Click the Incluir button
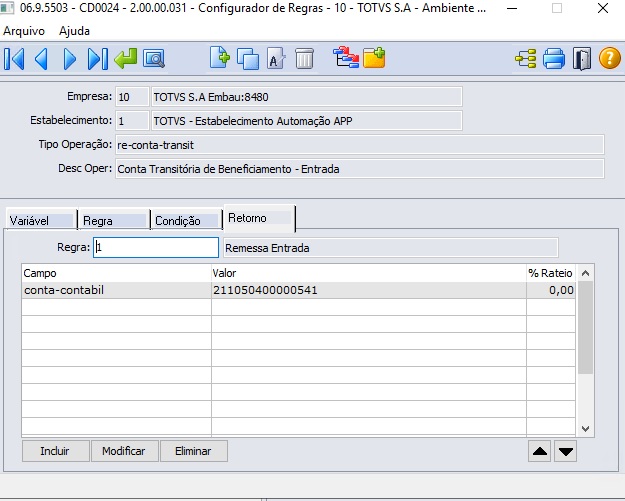Image resolution: width=625 pixels, height=501 pixels. click(x=55, y=451)
